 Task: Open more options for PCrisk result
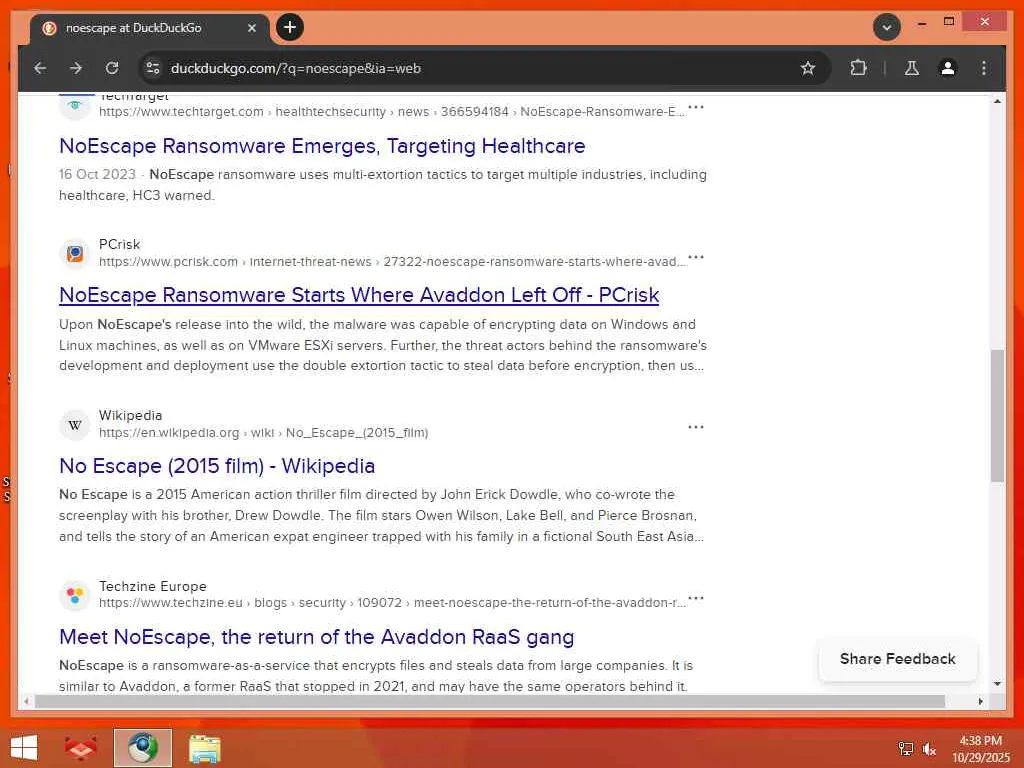[x=696, y=257]
